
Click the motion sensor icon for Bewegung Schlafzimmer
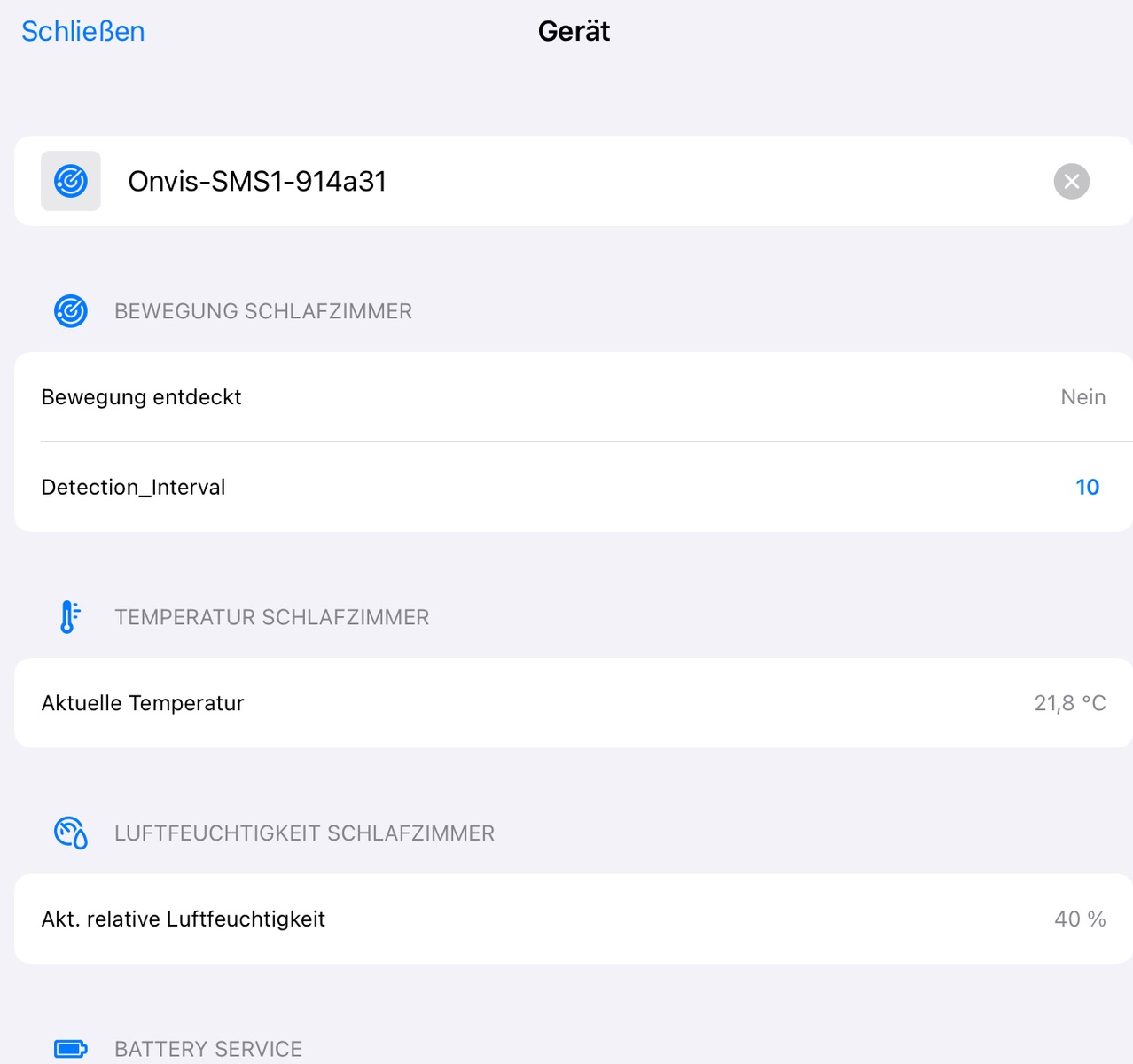coord(71,311)
